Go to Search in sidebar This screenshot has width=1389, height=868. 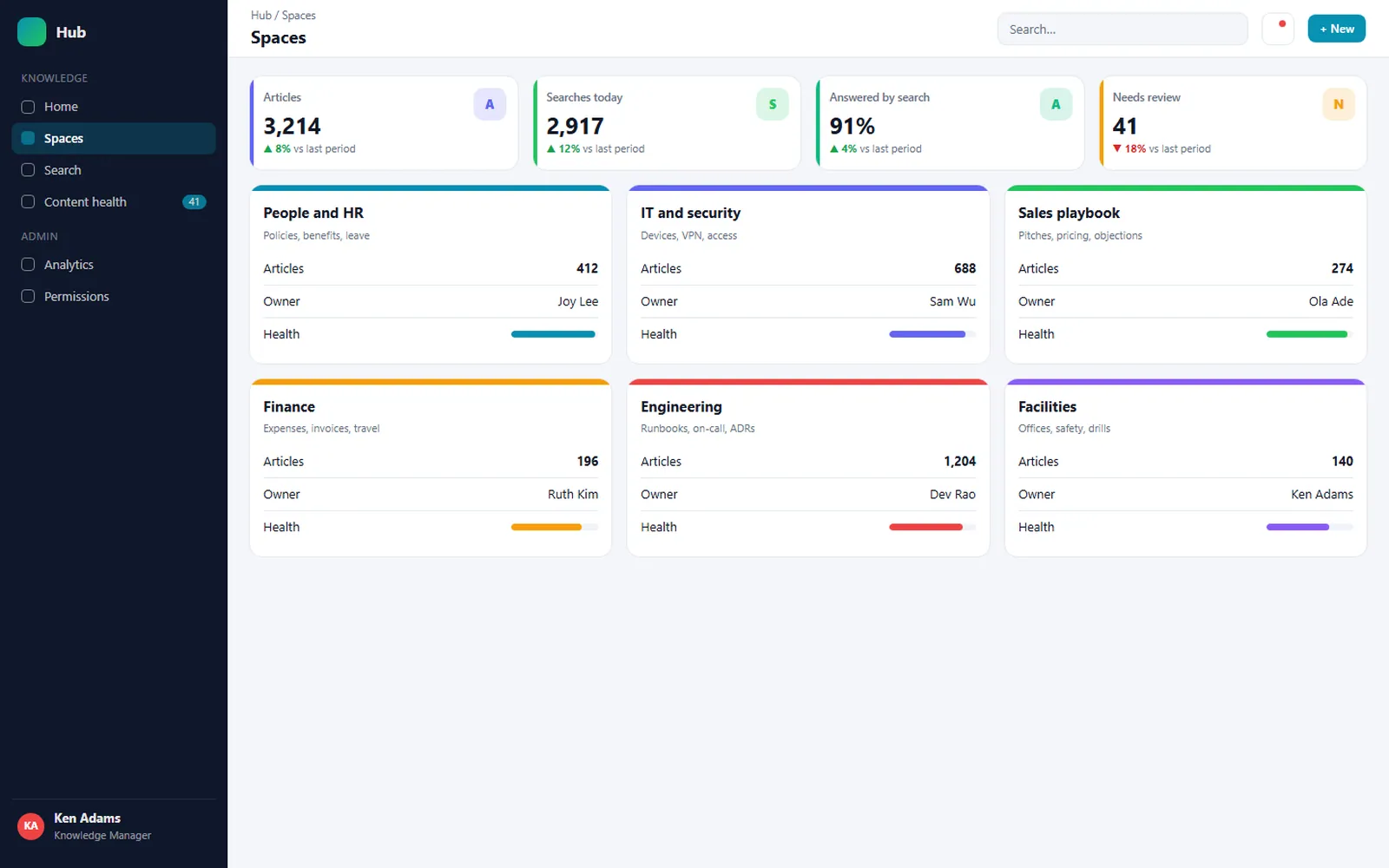(114, 170)
